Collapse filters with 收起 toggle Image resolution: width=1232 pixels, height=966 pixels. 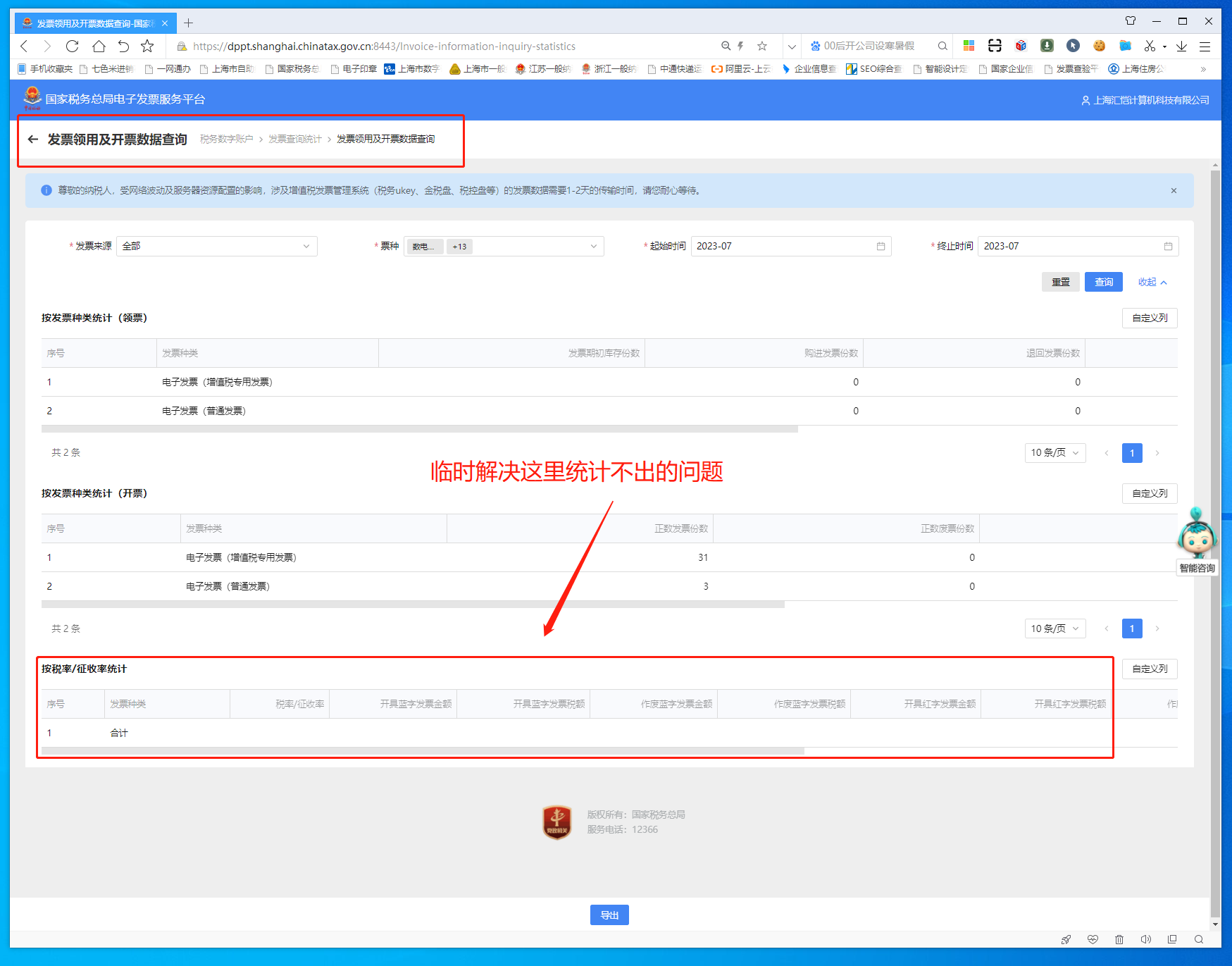pyautogui.click(x=1152, y=283)
